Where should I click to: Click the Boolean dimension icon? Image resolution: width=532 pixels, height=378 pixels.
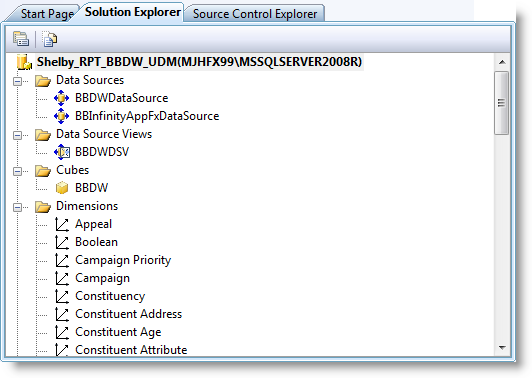[x=62, y=242]
